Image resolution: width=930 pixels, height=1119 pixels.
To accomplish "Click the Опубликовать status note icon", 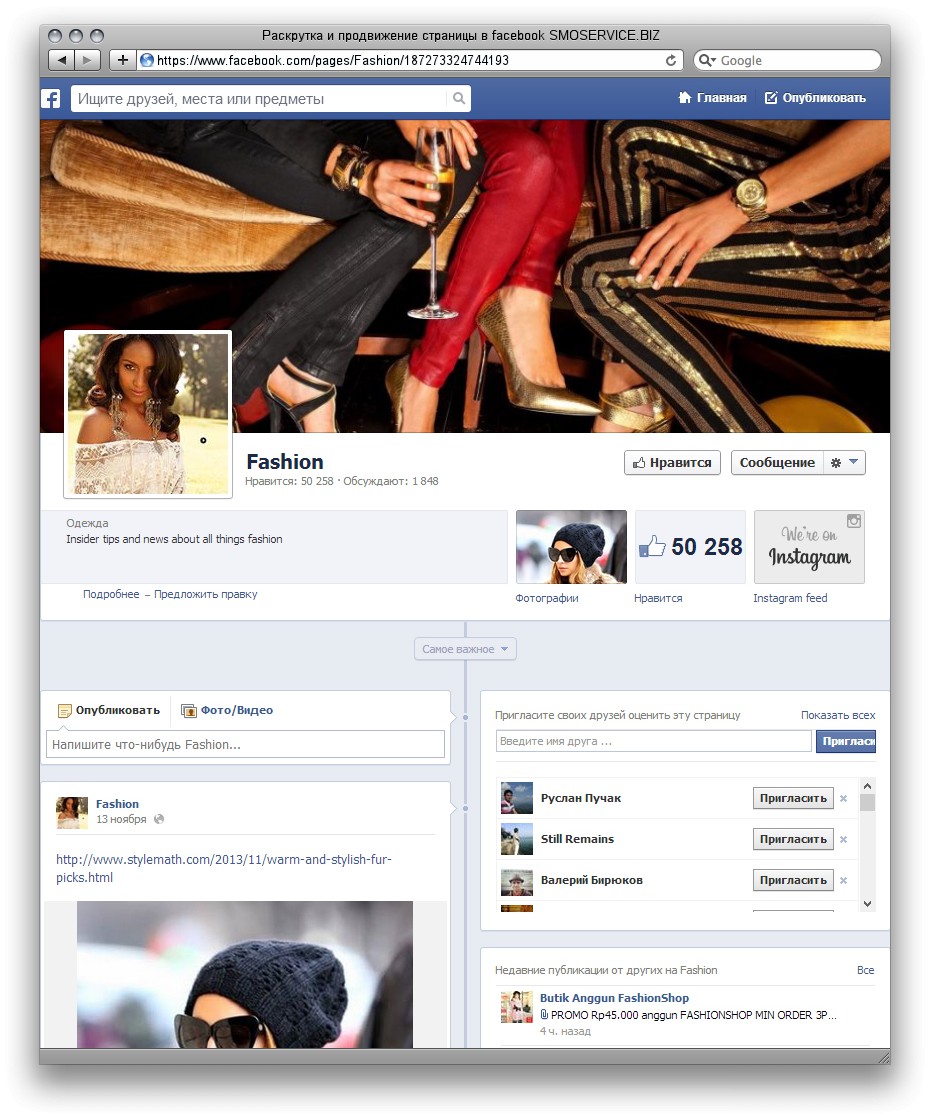I will 65,711.
